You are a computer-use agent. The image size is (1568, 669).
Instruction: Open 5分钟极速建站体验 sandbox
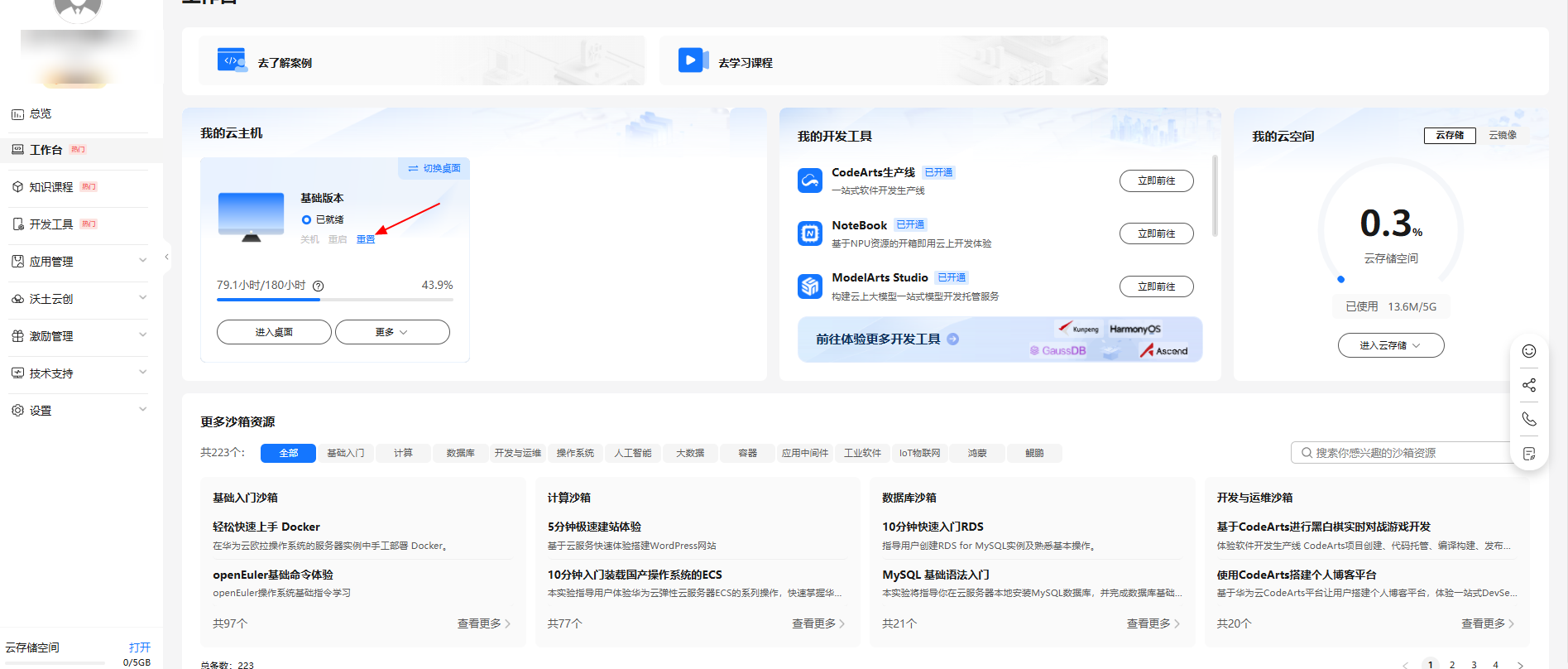pos(594,527)
